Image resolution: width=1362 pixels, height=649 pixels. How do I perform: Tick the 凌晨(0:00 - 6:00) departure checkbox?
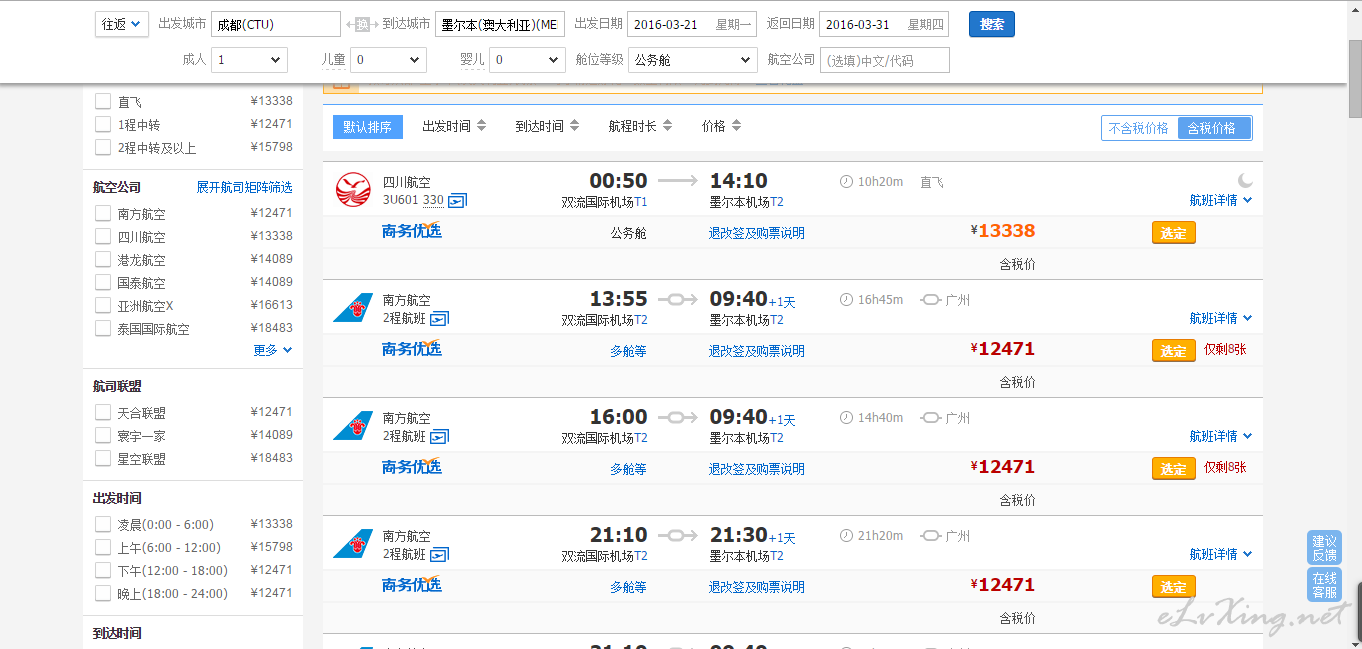[x=103, y=524]
